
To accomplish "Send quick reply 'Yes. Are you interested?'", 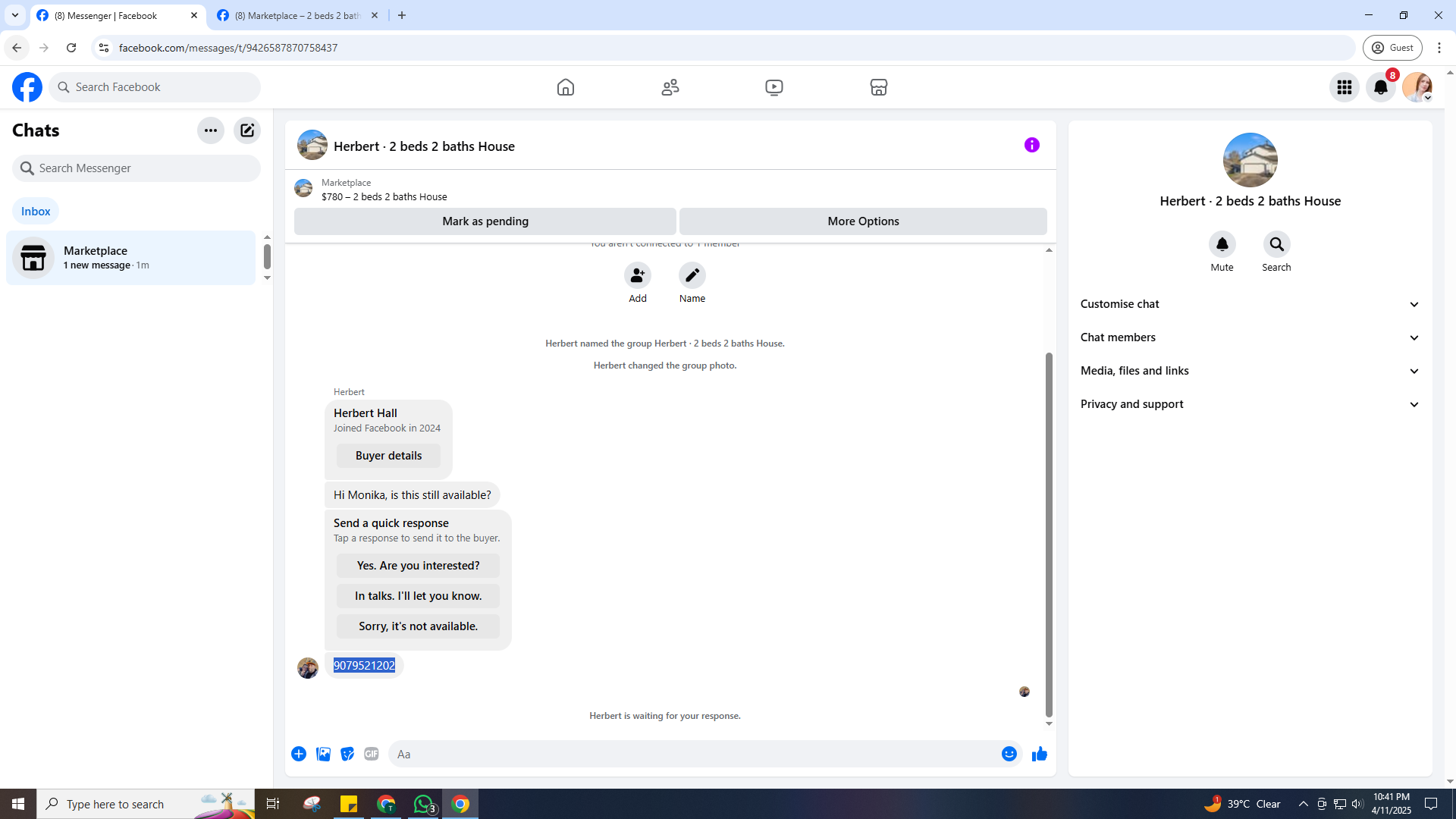I will pos(418,566).
